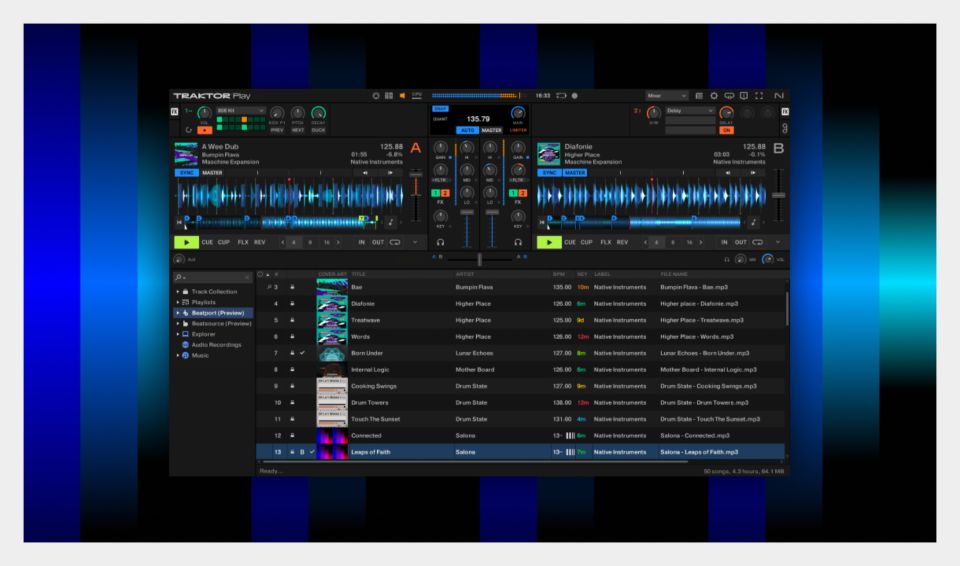Screen dimensions: 960x566
Task: Open the Delay effect selector dropdown
Action: tap(689, 111)
